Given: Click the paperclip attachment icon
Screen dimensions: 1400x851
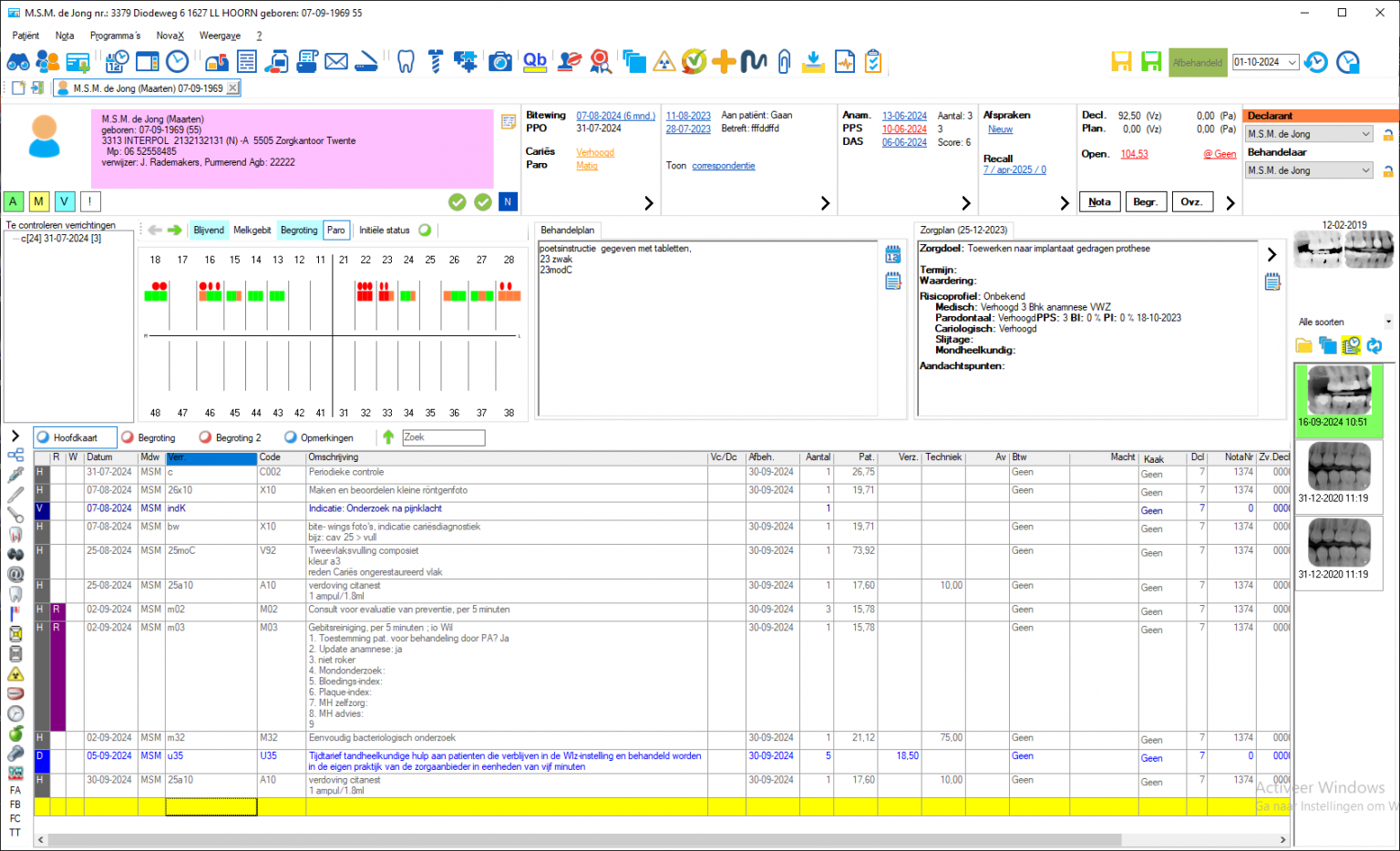Looking at the screenshot, I should point(784,62).
